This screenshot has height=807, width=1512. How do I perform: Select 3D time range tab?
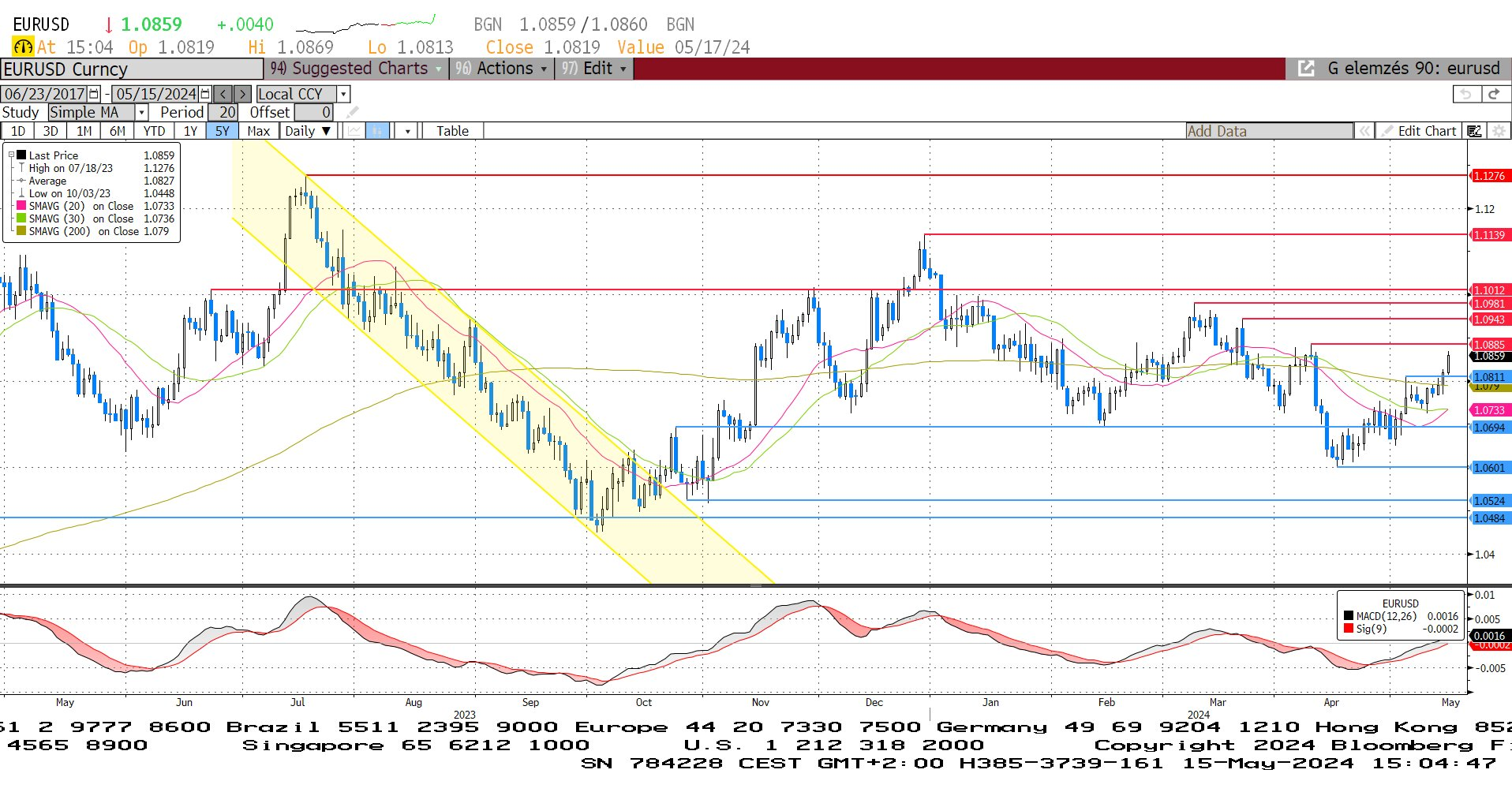click(x=51, y=131)
